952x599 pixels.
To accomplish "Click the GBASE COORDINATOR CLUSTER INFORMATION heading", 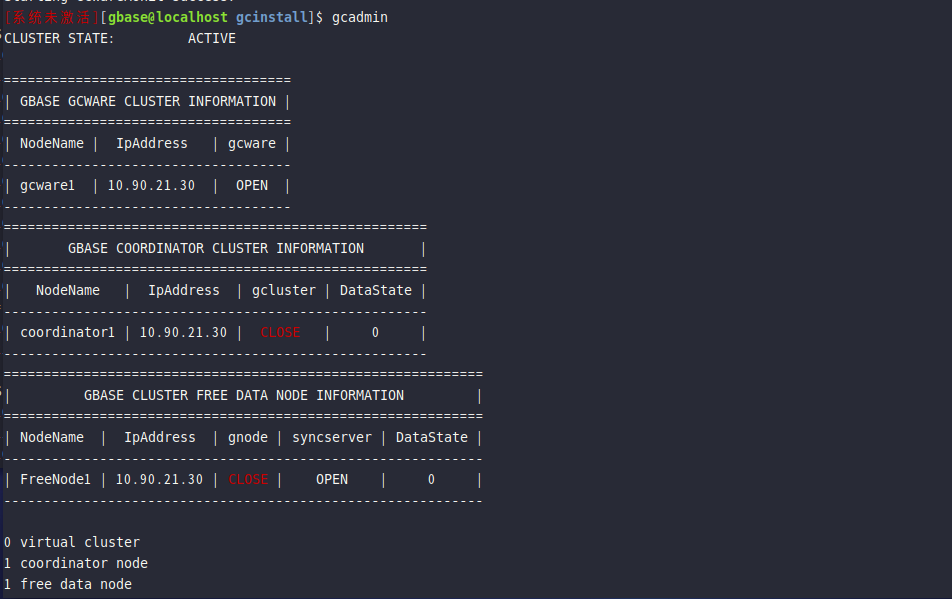I will click(x=216, y=248).
